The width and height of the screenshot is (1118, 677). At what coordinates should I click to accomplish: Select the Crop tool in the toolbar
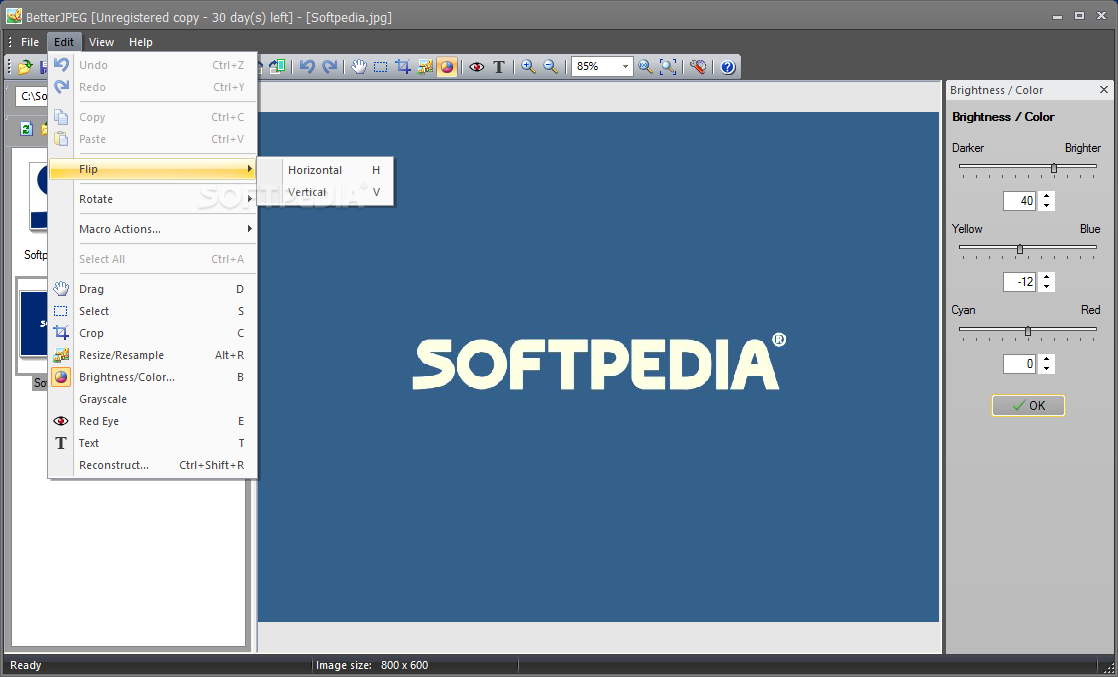pyautogui.click(x=403, y=67)
